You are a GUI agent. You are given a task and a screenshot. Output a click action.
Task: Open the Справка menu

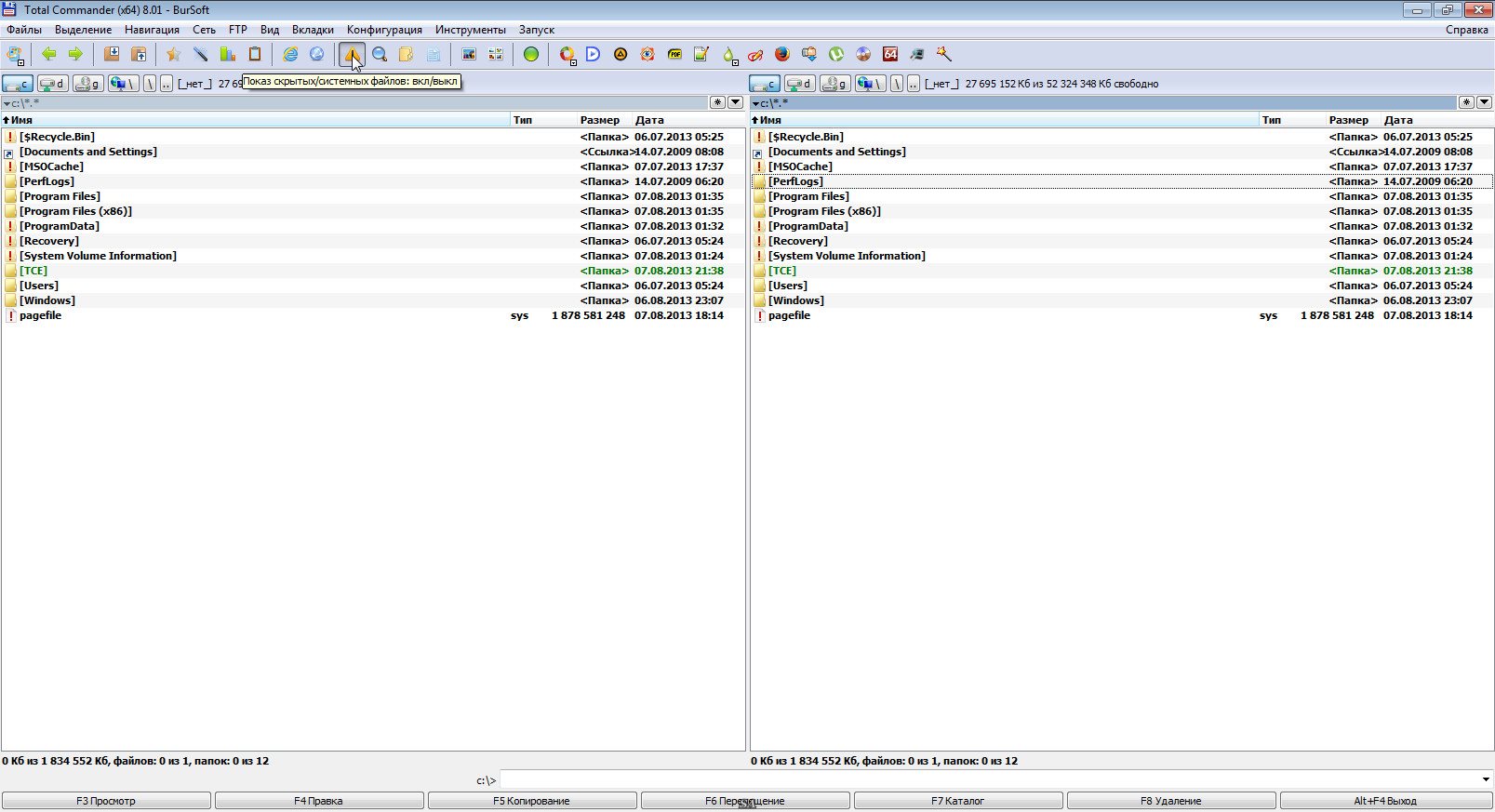coord(1467,30)
